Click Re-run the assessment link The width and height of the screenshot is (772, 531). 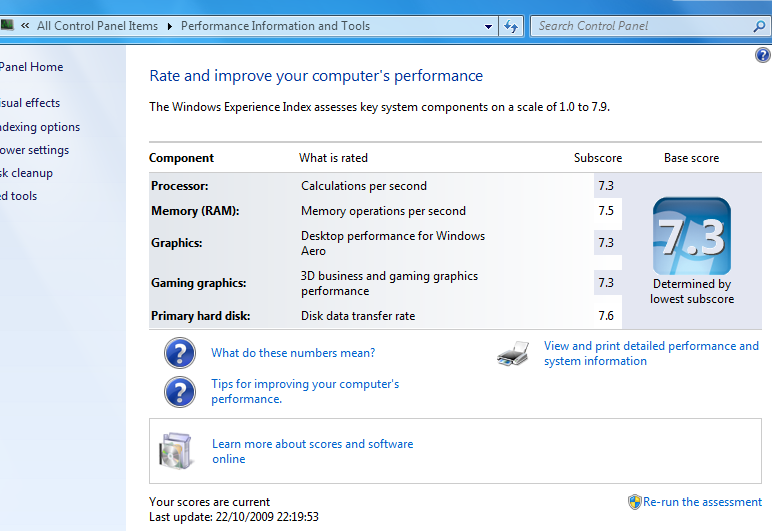[x=702, y=502]
